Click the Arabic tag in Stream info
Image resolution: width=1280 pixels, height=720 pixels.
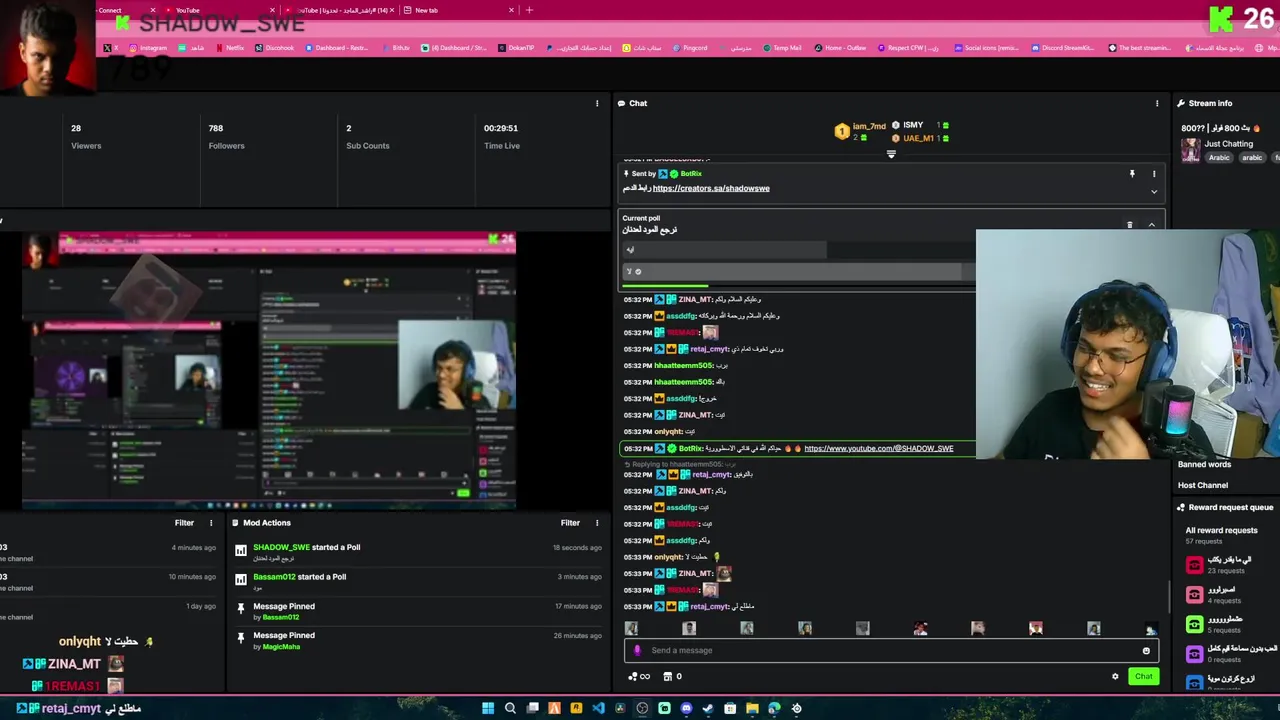pos(1219,157)
